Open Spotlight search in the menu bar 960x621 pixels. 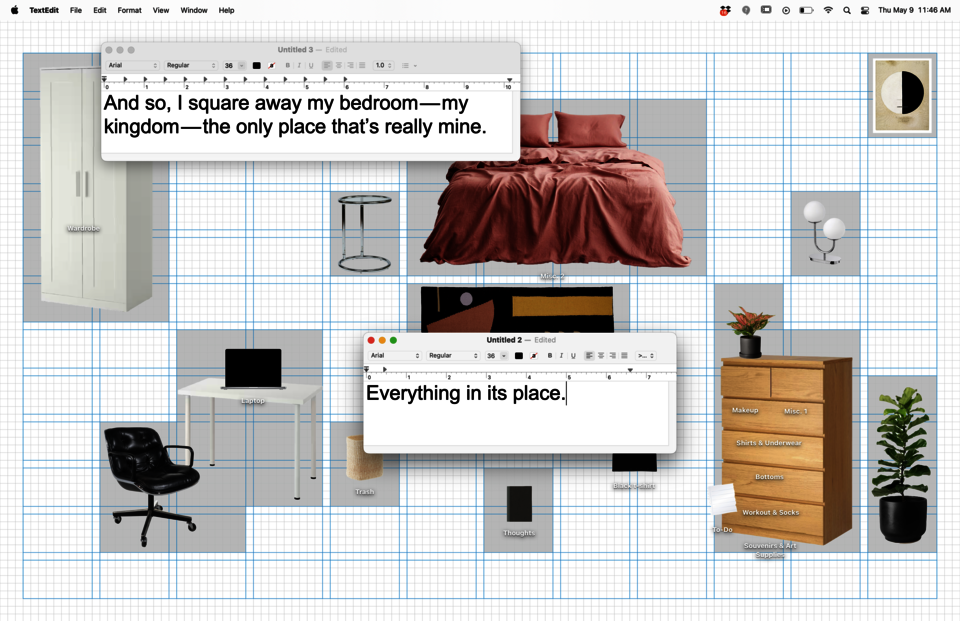pyautogui.click(x=847, y=10)
